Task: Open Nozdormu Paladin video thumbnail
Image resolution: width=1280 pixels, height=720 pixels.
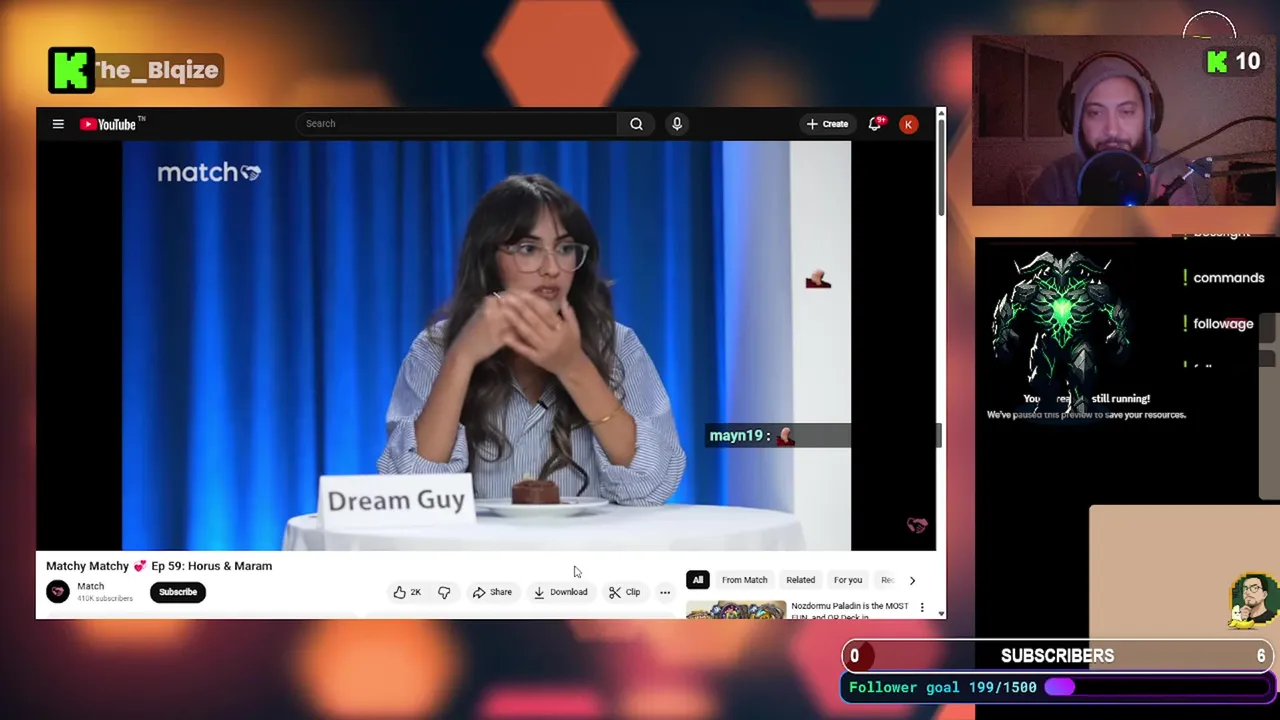Action: tap(736, 609)
